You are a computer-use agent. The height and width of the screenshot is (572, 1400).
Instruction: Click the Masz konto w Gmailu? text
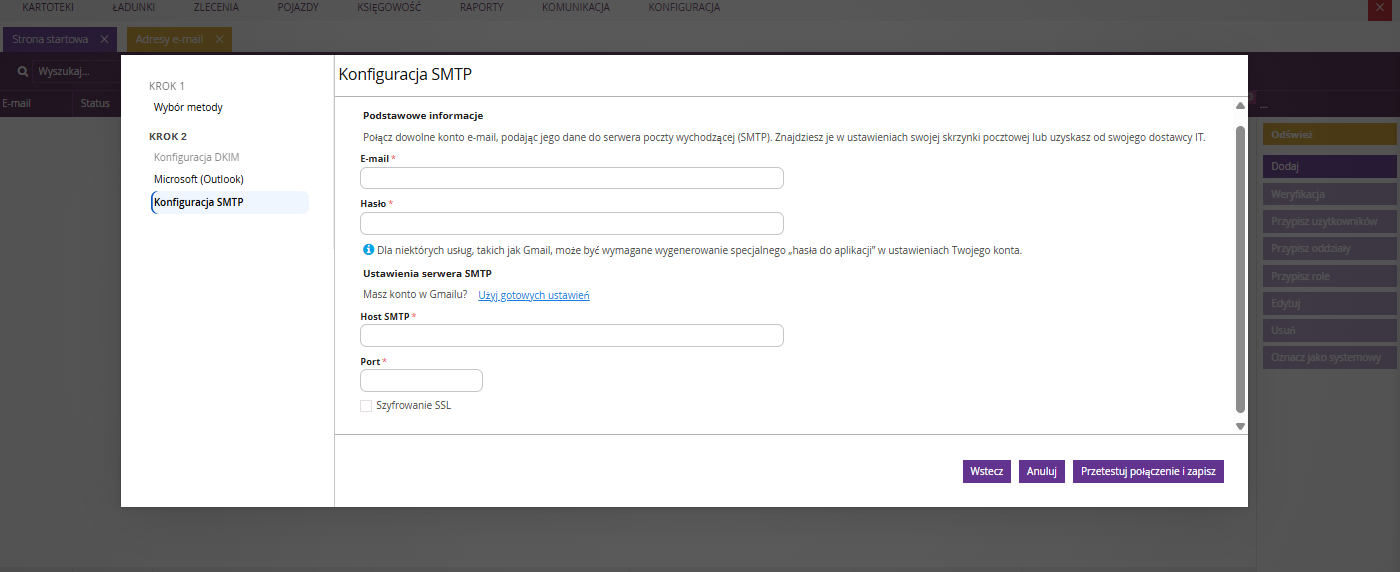[415, 294]
